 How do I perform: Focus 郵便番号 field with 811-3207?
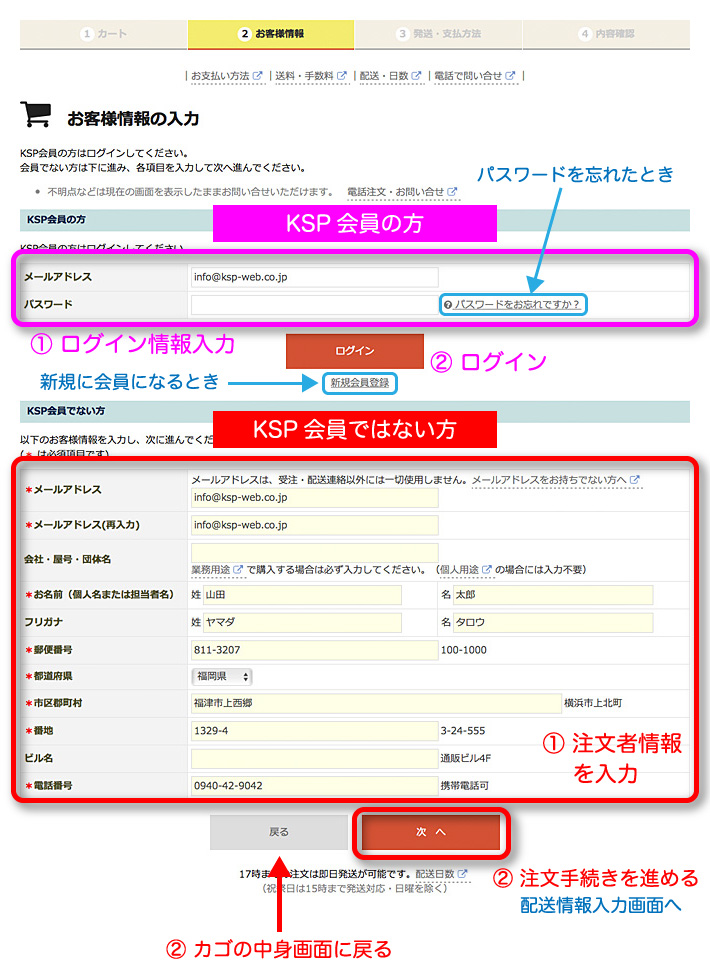pos(314,650)
